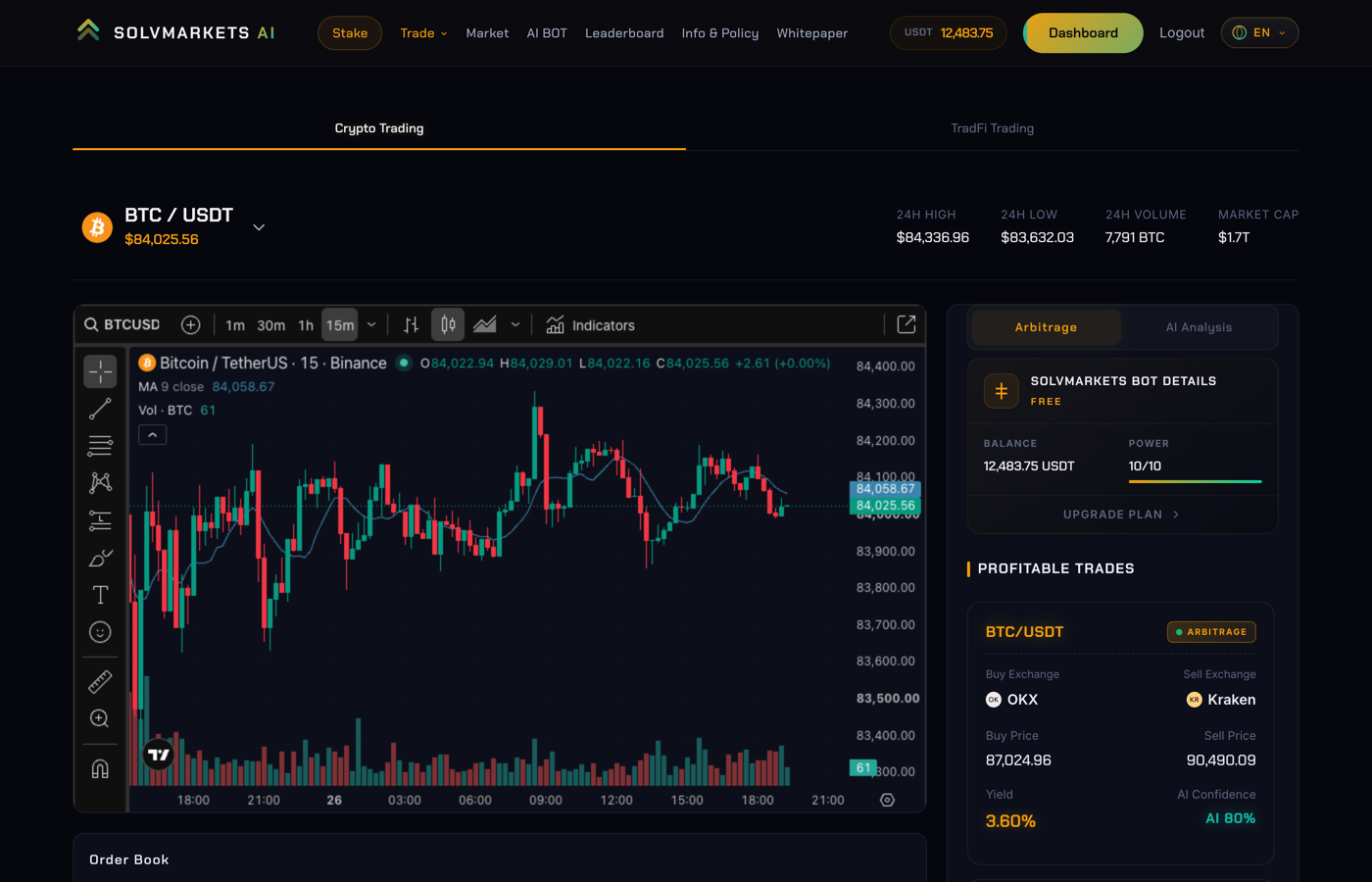
Task: Open the Indicators panel
Action: pos(591,325)
